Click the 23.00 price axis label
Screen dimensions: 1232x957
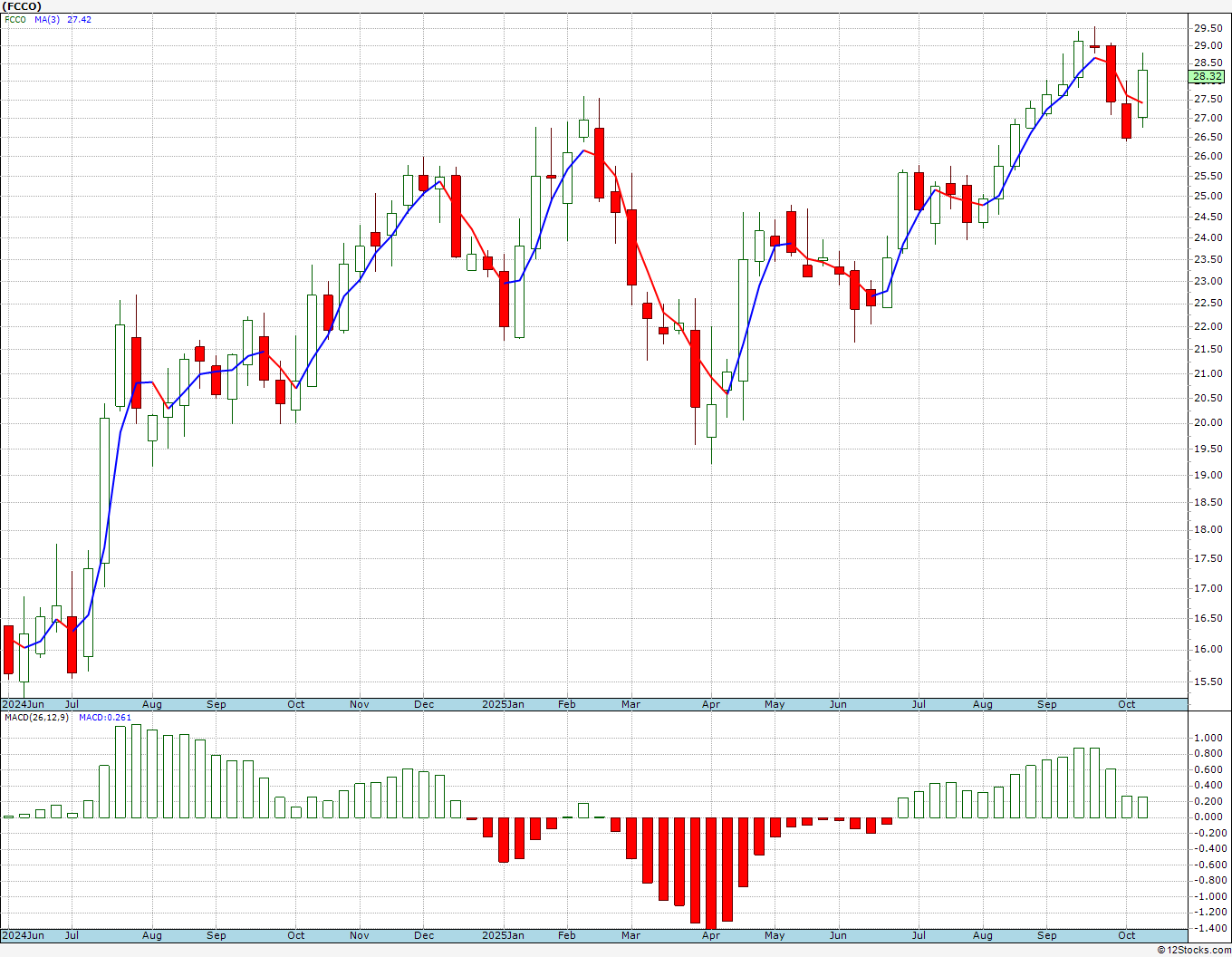tap(1208, 281)
